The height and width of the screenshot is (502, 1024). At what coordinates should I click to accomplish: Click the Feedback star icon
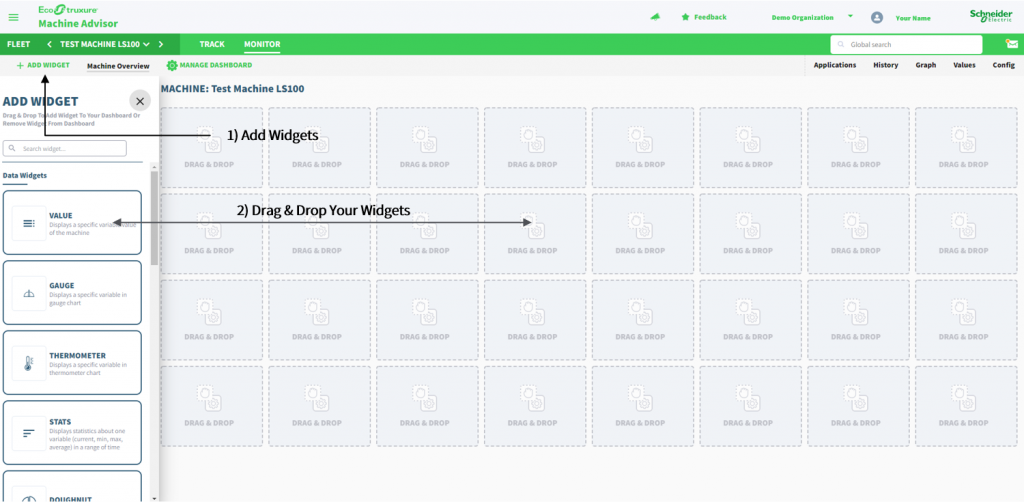point(685,17)
